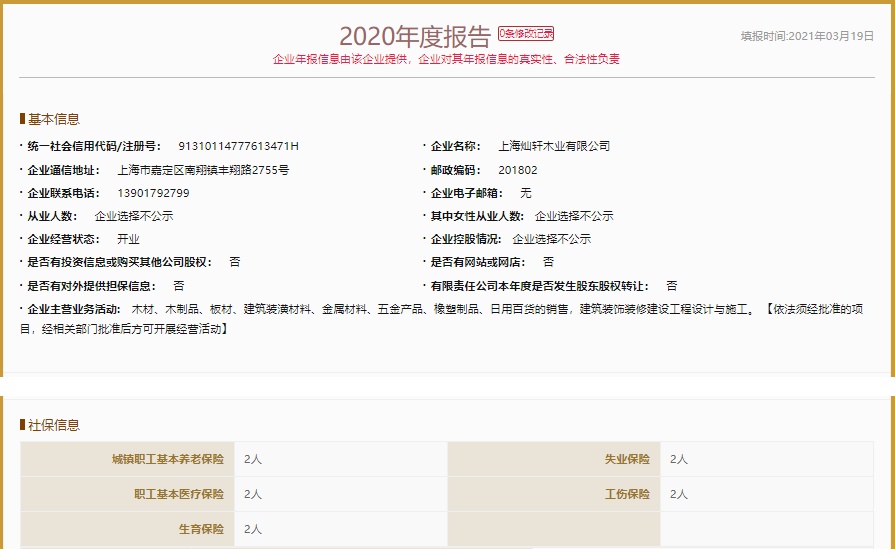Click the 0条修改记录 badge
The height and width of the screenshot is (549, 895).
tap(526, 34)
